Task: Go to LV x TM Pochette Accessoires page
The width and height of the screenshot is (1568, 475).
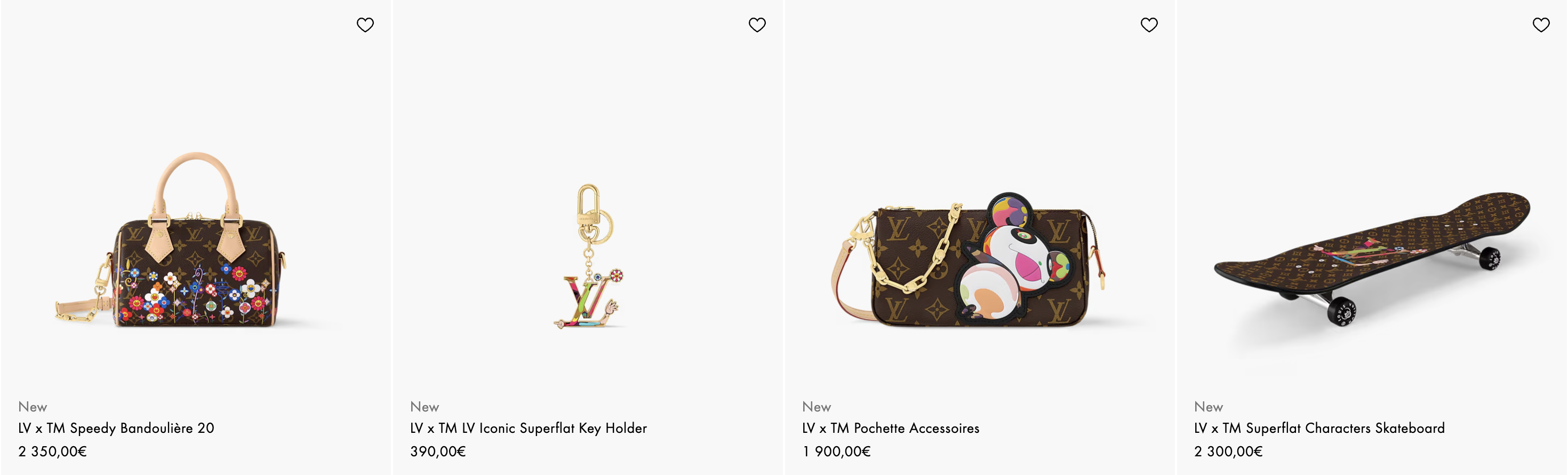Action: 891,428
